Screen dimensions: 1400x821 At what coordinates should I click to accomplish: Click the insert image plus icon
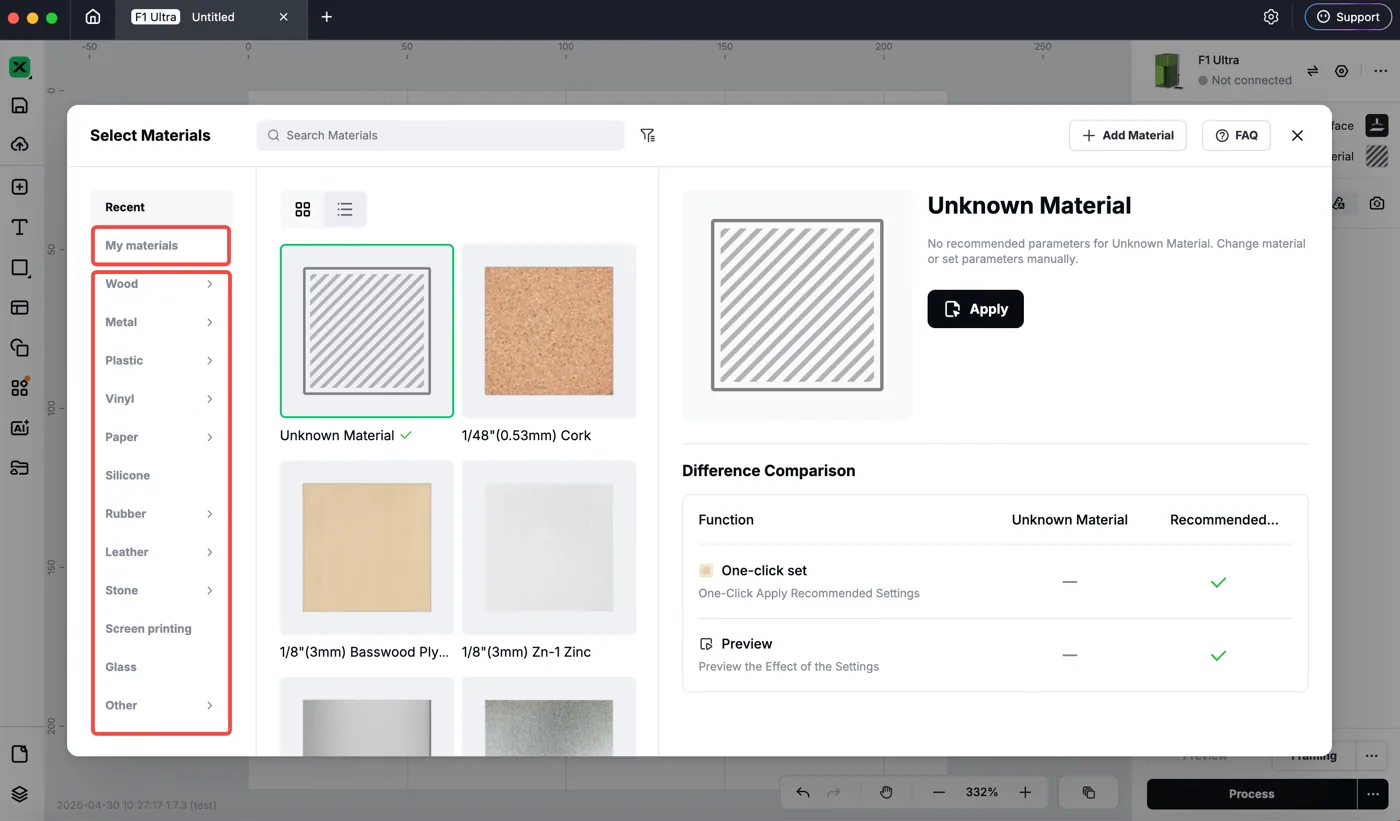19,187
